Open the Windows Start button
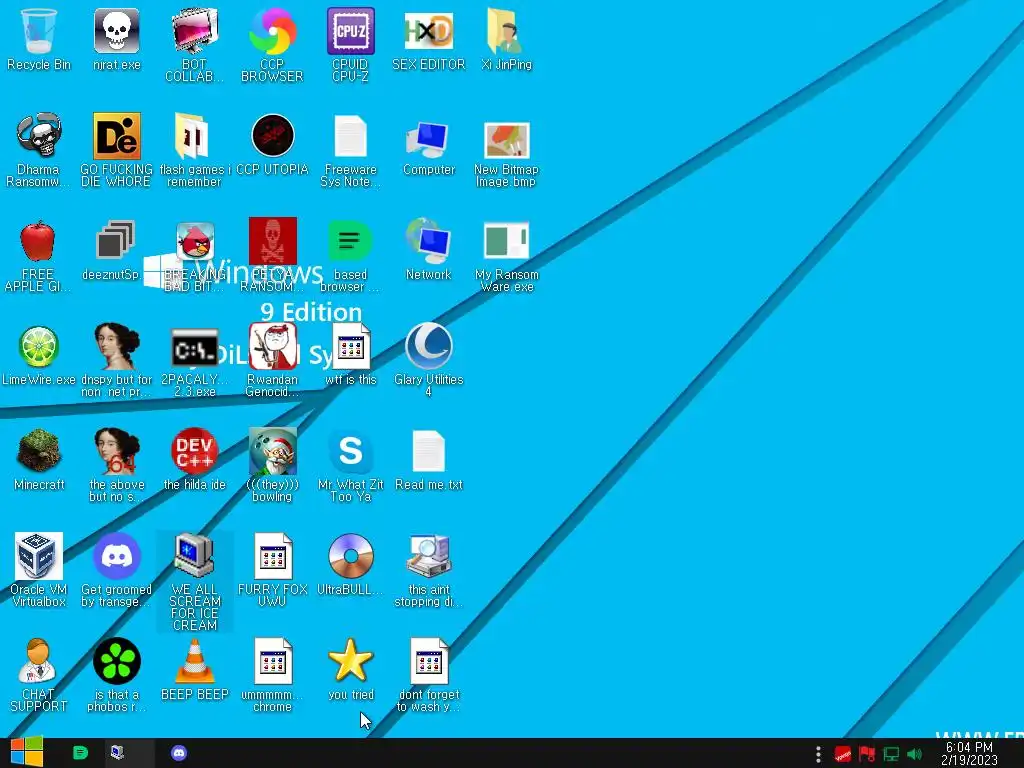The width and height of the screenshot is (1024, 768). [x=26, y=752]
